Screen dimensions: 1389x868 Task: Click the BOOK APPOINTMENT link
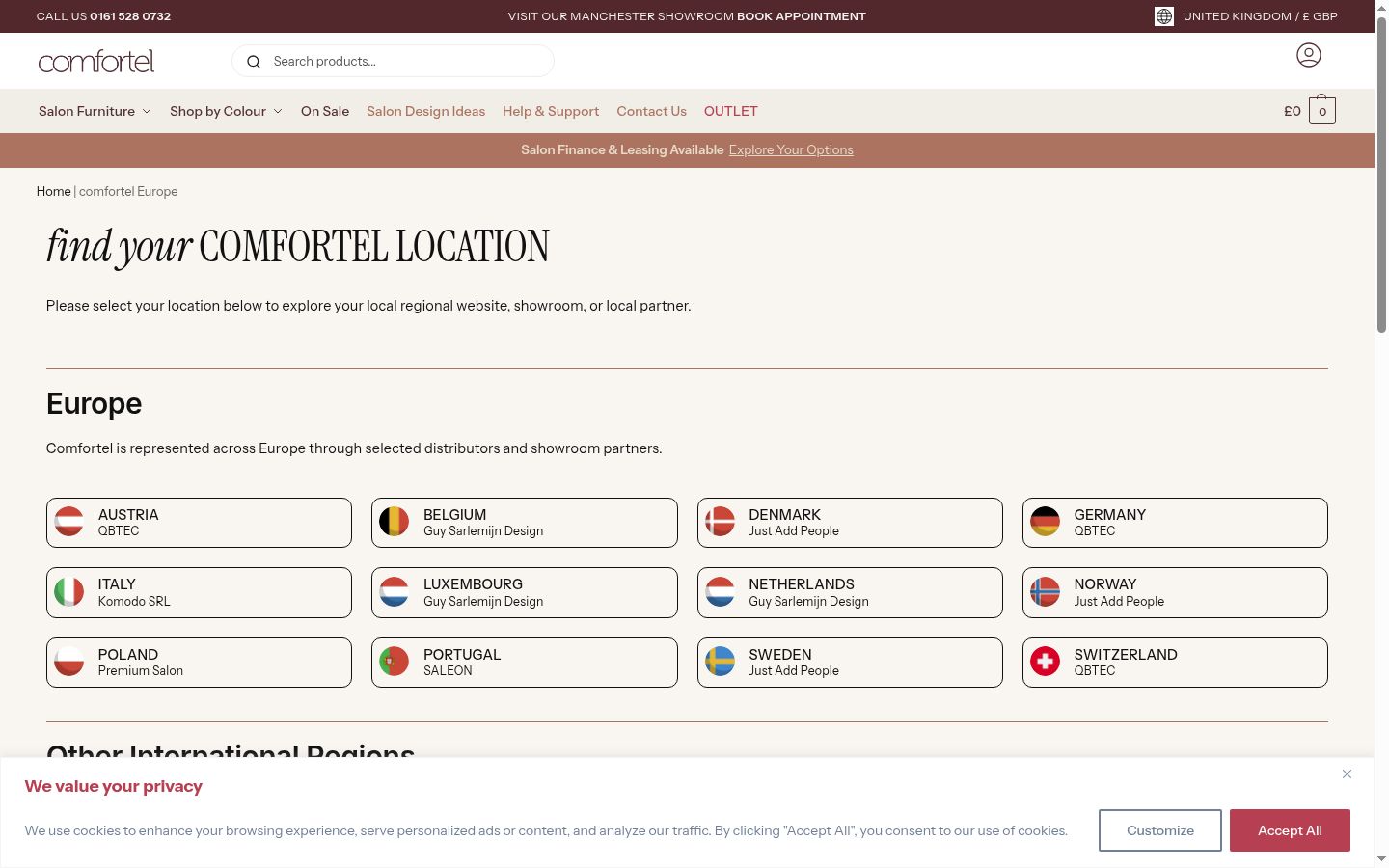tap(802, 16)
